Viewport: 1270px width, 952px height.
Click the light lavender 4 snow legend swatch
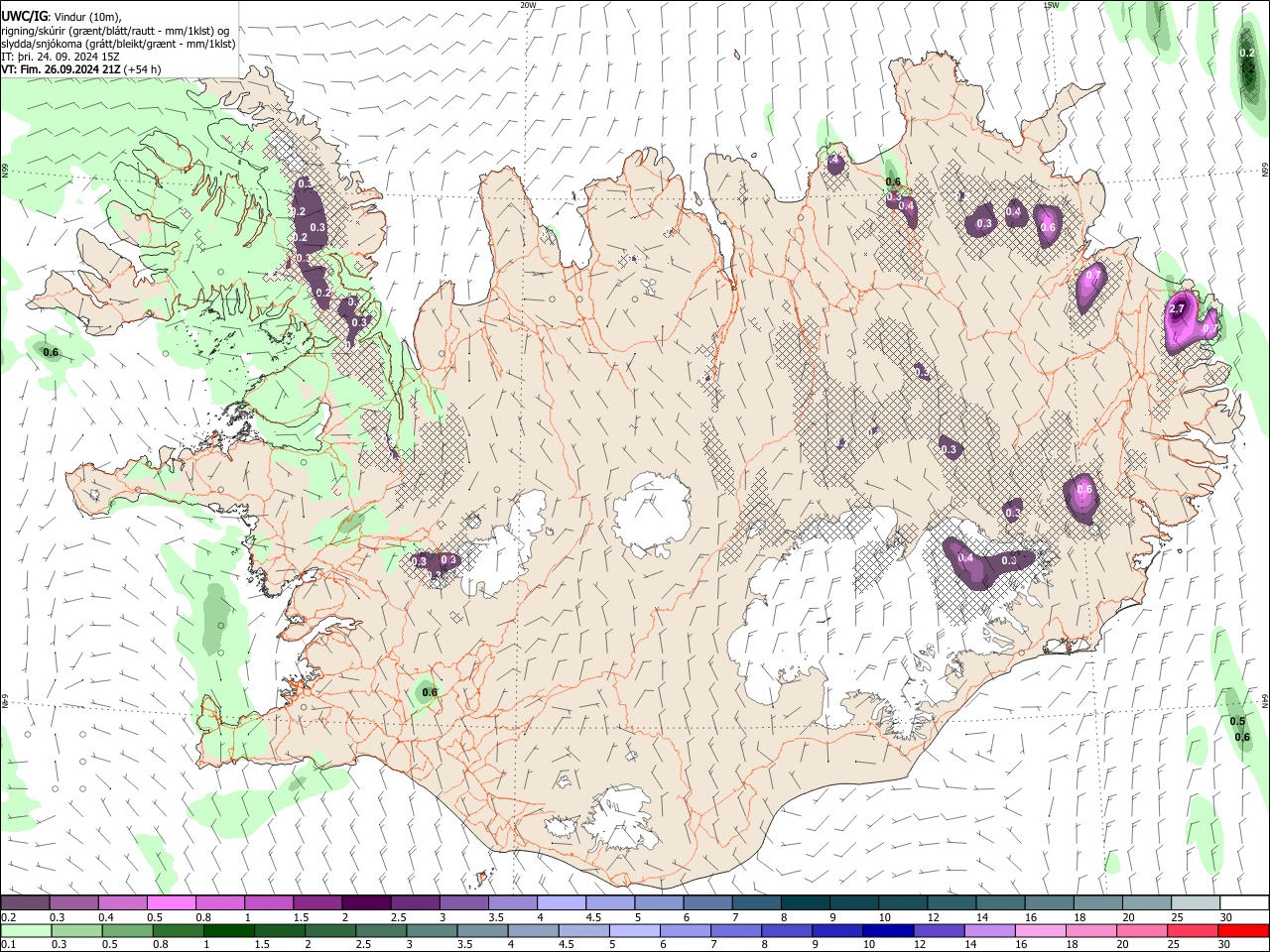(561, 903)
